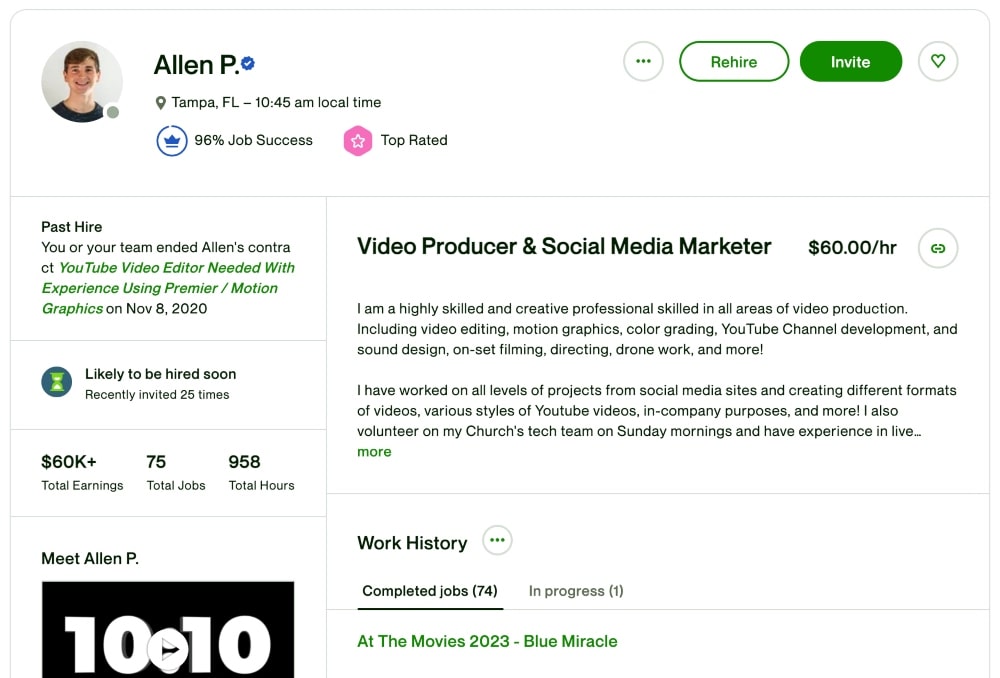Image resolution: width=1000 pixels, height=678 pixels.
Task: Copy profile link with the chain icon
Action: tap(938, 248)
